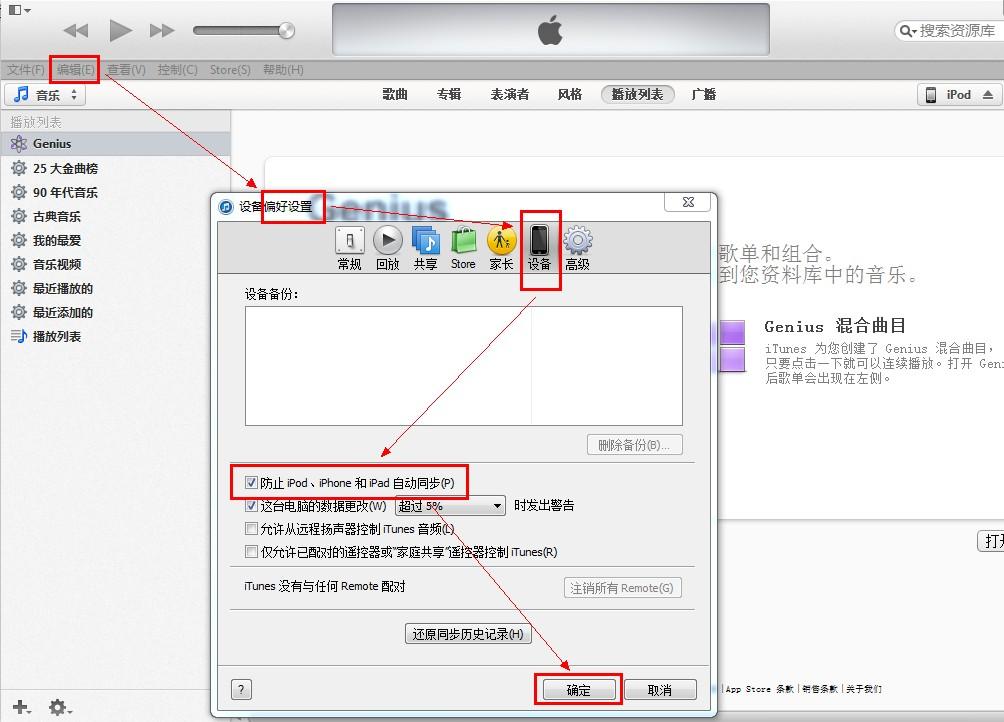Enable 仅允许已配对的遥控器 checkbox
Screen dimensions: 1004x722
coord(252,552)
